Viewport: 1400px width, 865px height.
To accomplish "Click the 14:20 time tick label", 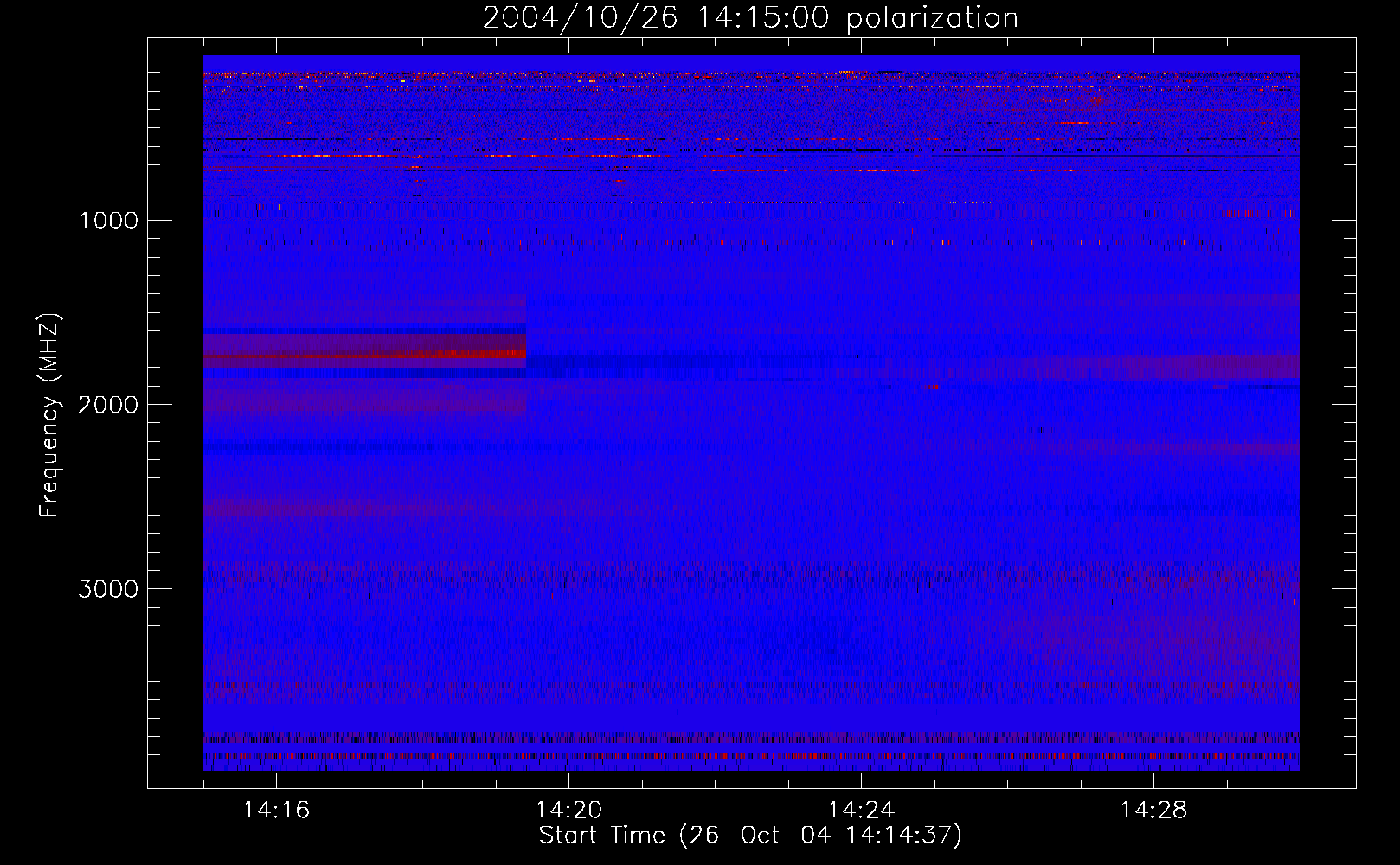I will pyautogui.click(x=568, y=811).
